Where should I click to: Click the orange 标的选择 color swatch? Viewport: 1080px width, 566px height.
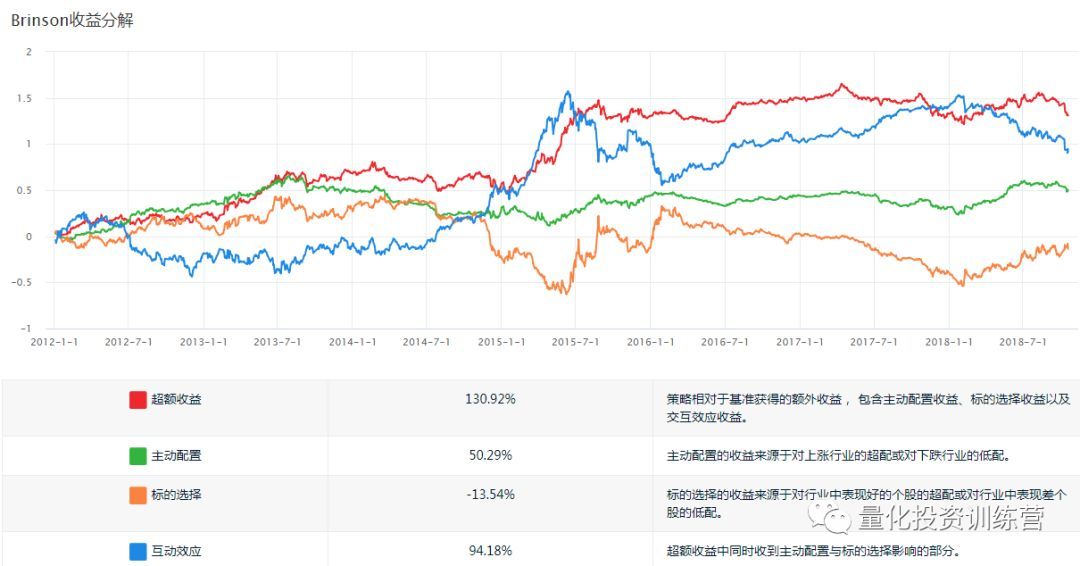tap(138, 495)
